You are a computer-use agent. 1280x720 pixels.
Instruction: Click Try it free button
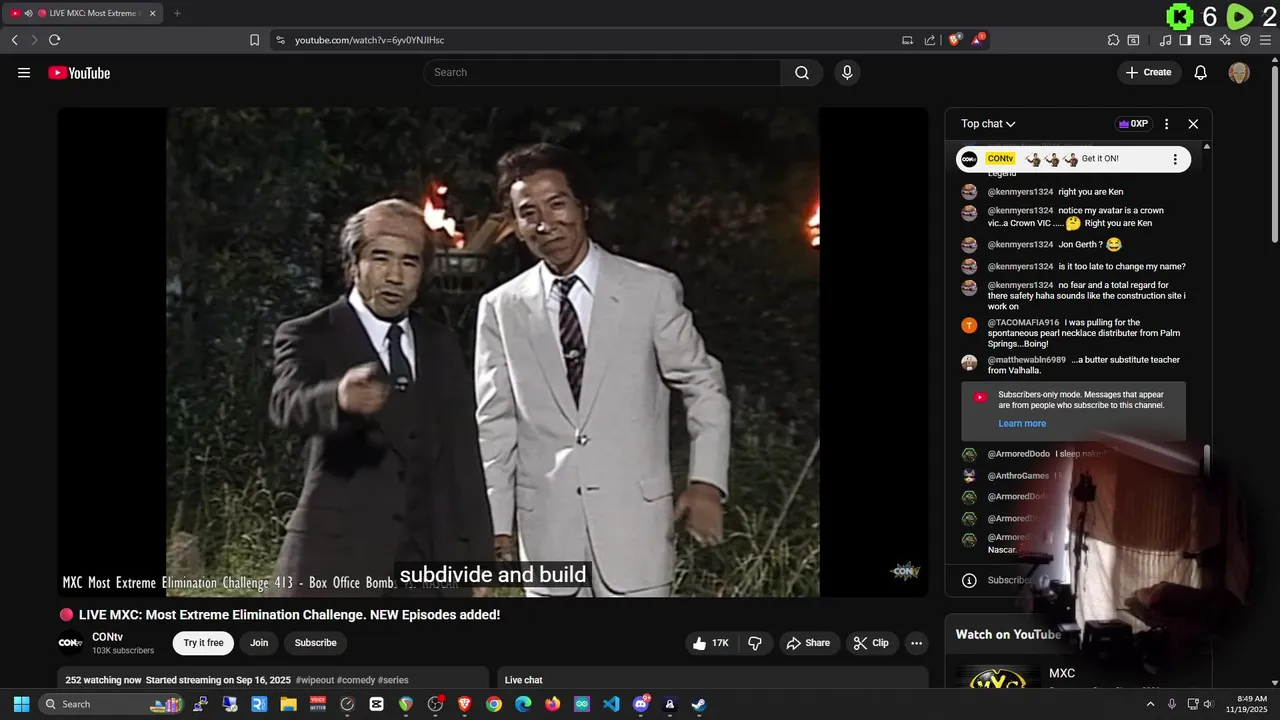pos(203,643)
